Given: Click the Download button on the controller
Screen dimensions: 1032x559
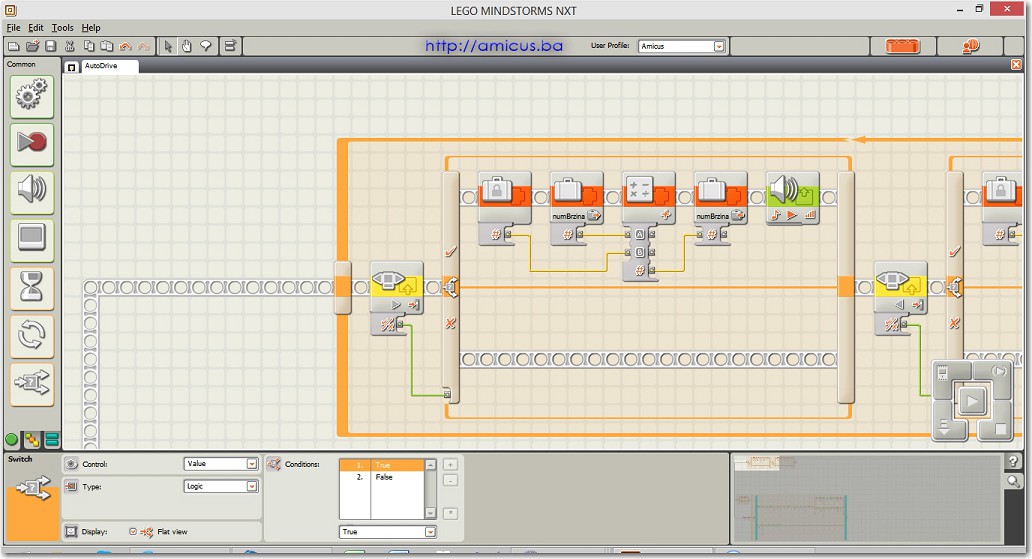Looking at the screenshot, I should (x=944, y=429).
